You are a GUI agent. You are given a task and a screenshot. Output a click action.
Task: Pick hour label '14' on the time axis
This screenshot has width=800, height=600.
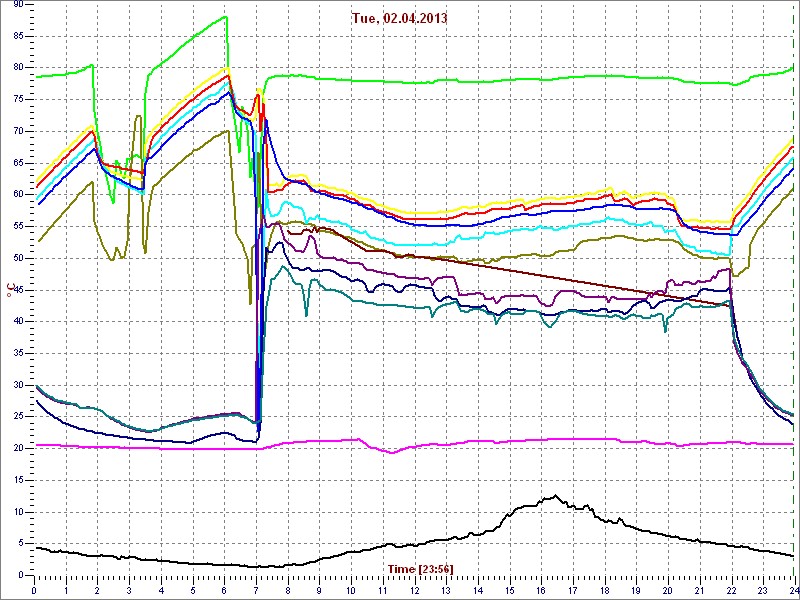[478, 590]
